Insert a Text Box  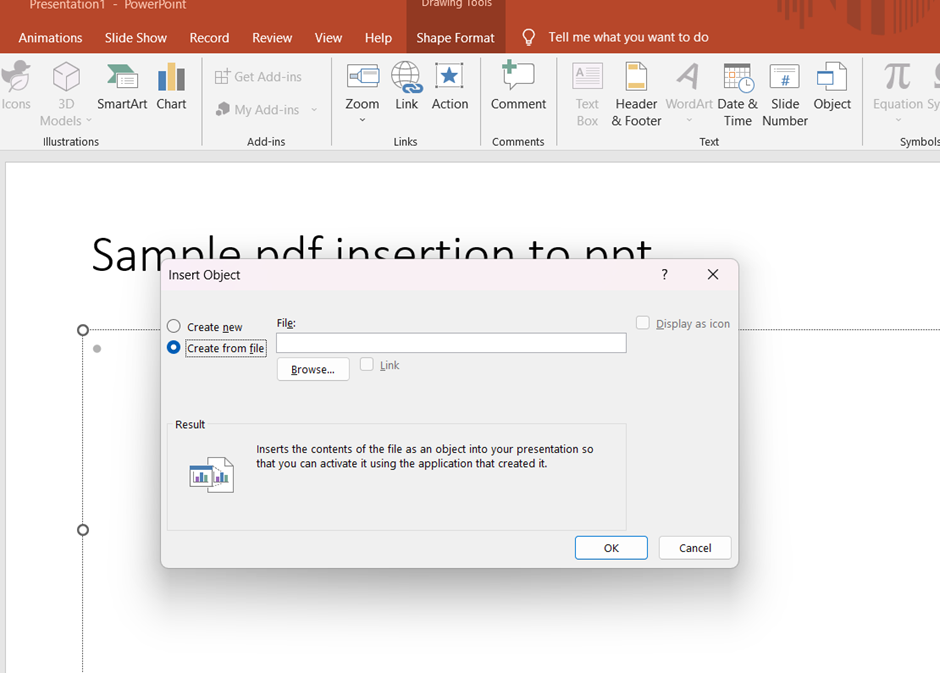coord(588,95)
